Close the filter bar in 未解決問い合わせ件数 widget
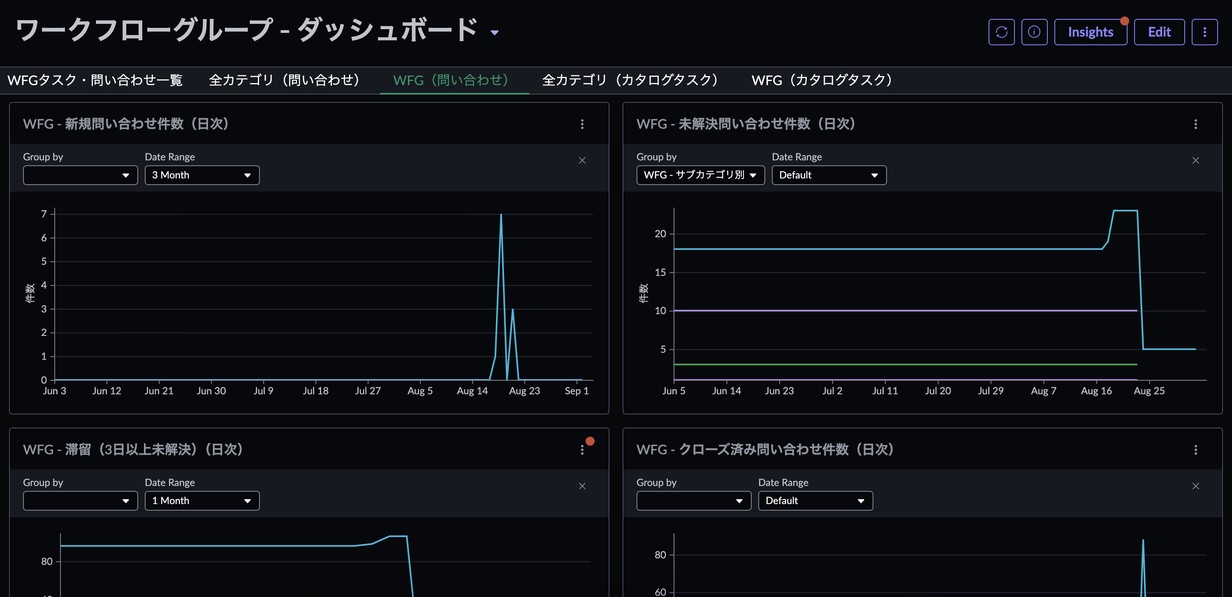The image size is (1232, 597). [1195, 160]
